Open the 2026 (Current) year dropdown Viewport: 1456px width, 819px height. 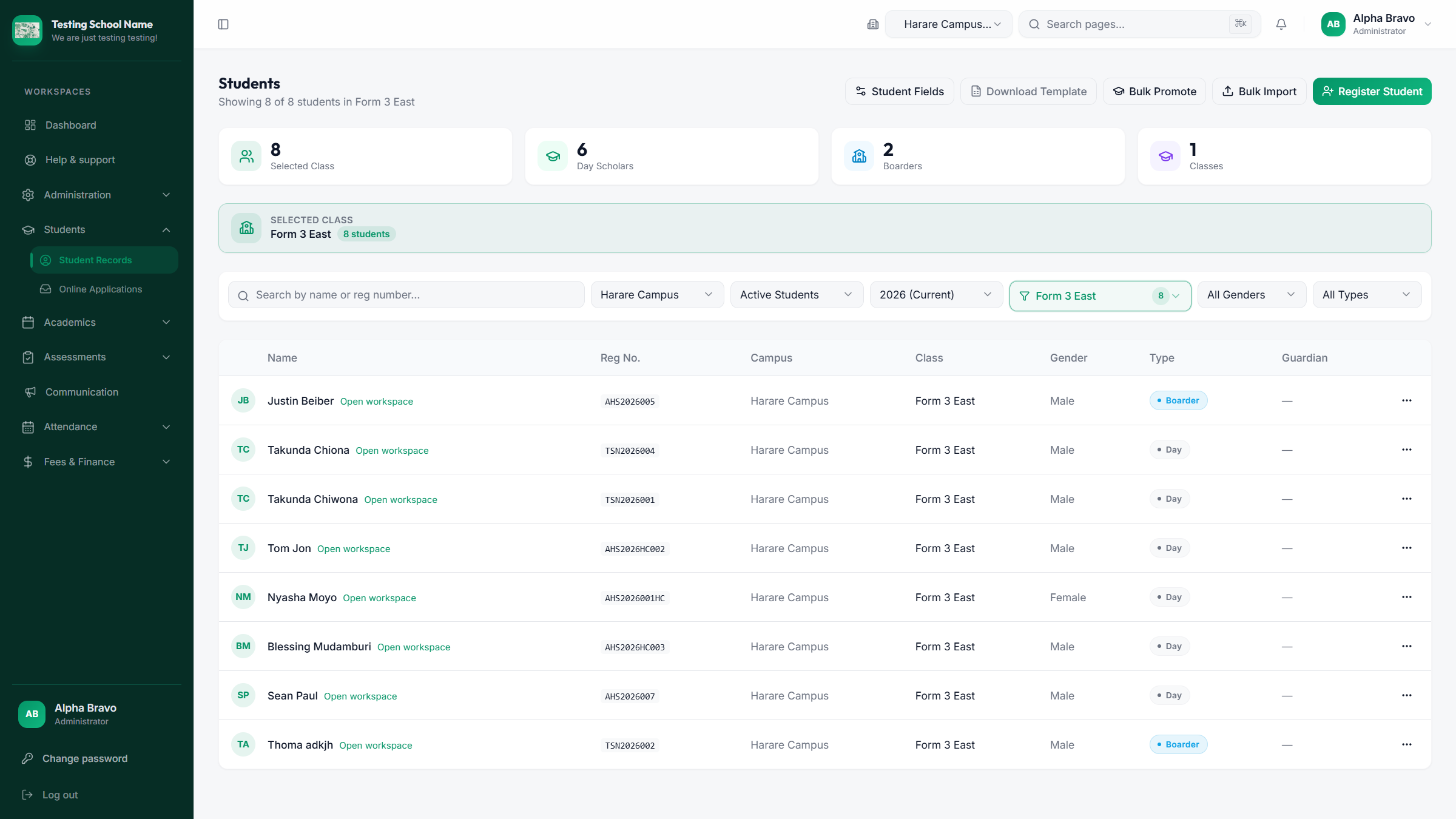coord(937,295)
